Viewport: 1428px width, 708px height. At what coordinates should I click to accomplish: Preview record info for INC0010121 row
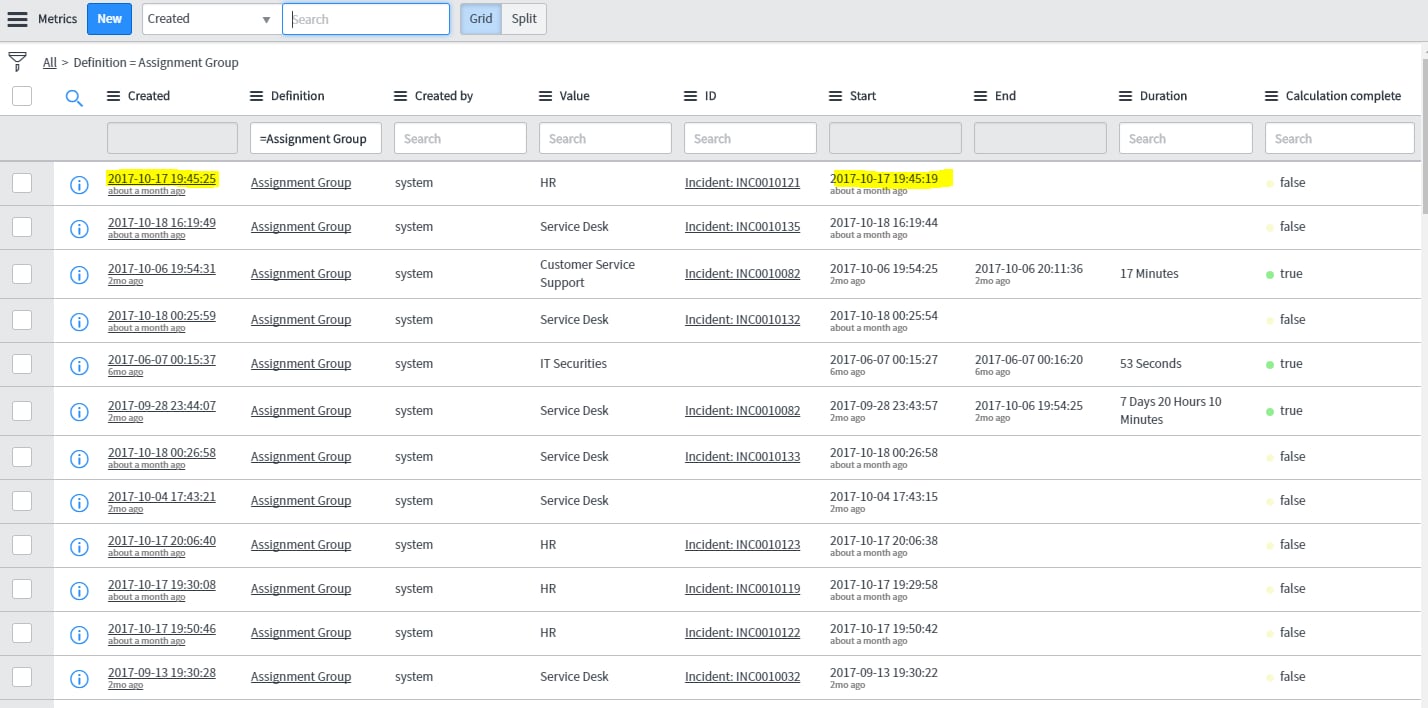tap(79, 184)
